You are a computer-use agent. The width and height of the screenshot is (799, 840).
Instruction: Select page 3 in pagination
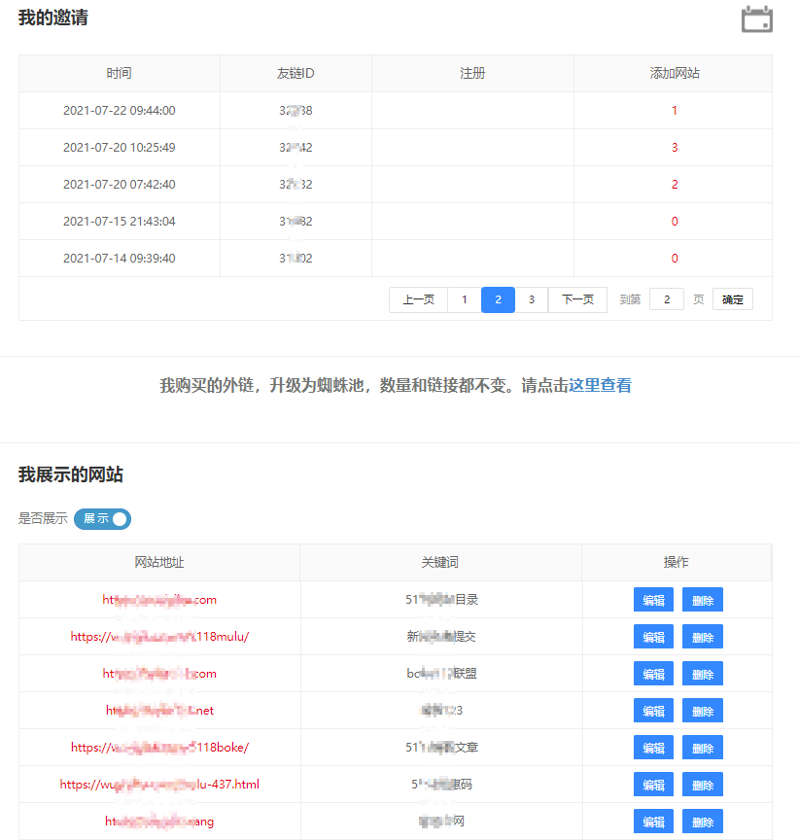[x=531, y=299]
